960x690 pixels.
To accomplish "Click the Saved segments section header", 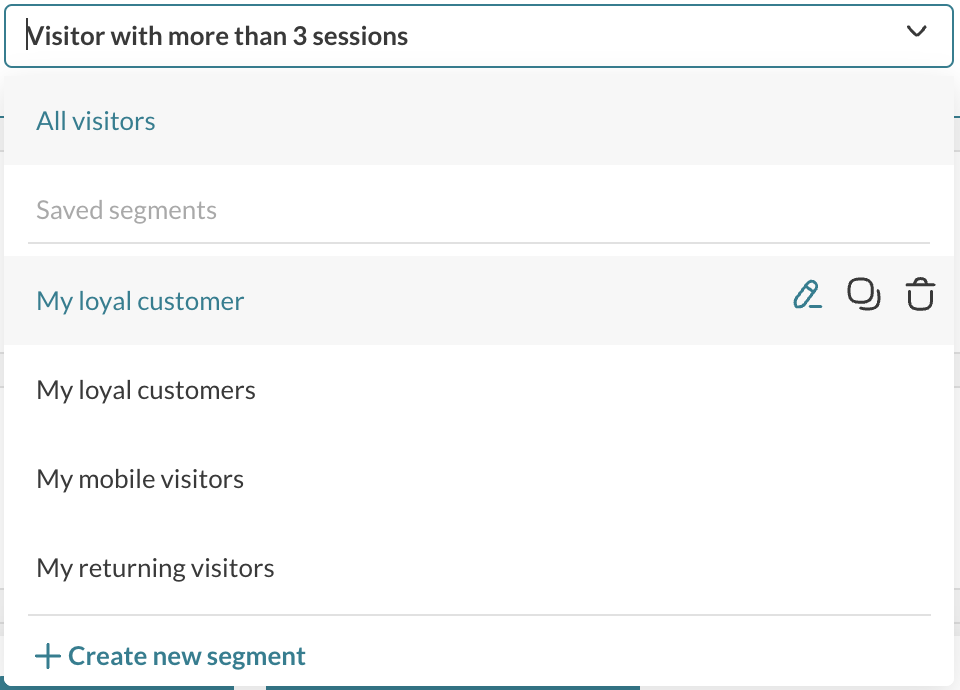I will (x=126, y=210).
